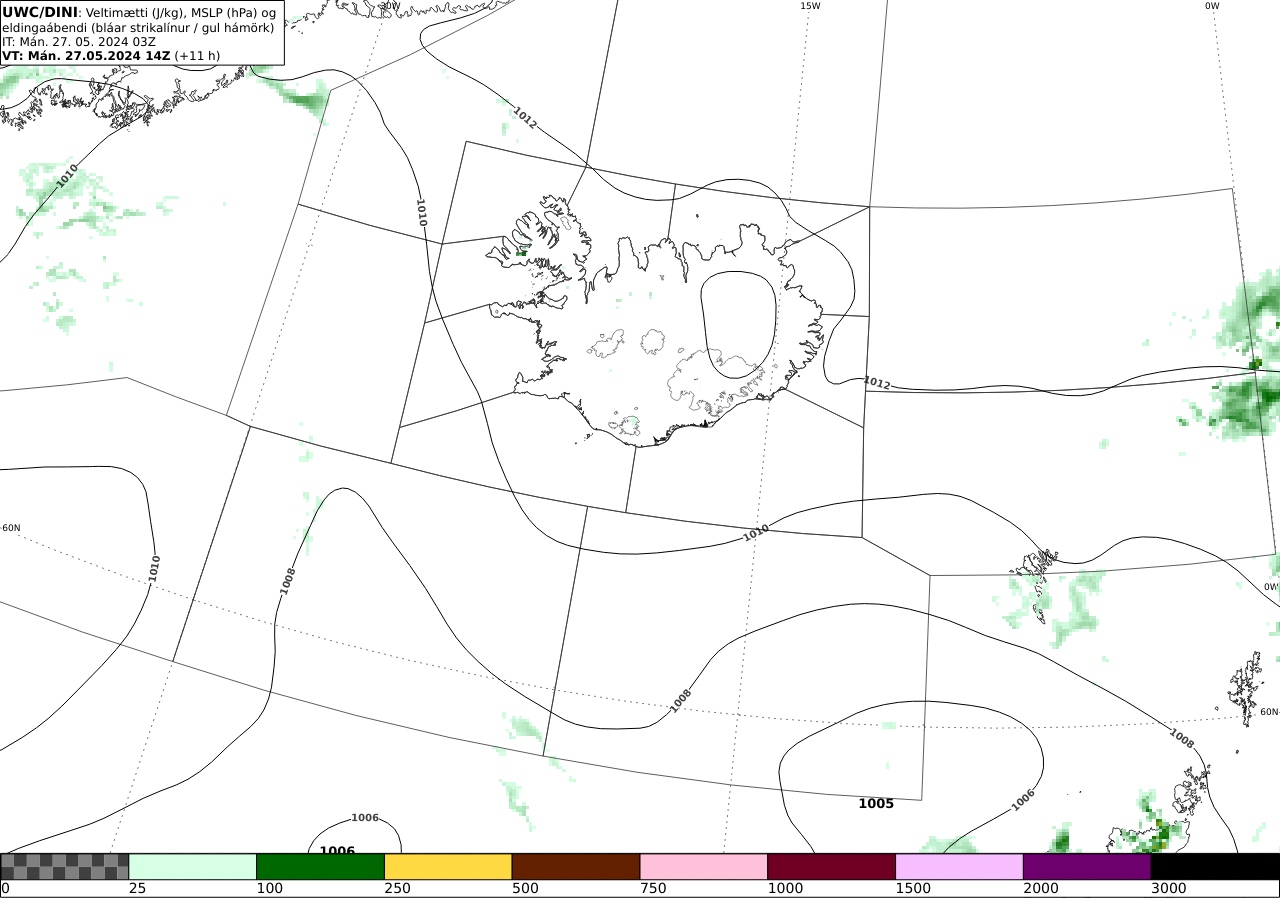This screenshot has height=898, width=1280.
Task: Click the yellow 250–500 legend swatch
Action: [x=448, y=866]
